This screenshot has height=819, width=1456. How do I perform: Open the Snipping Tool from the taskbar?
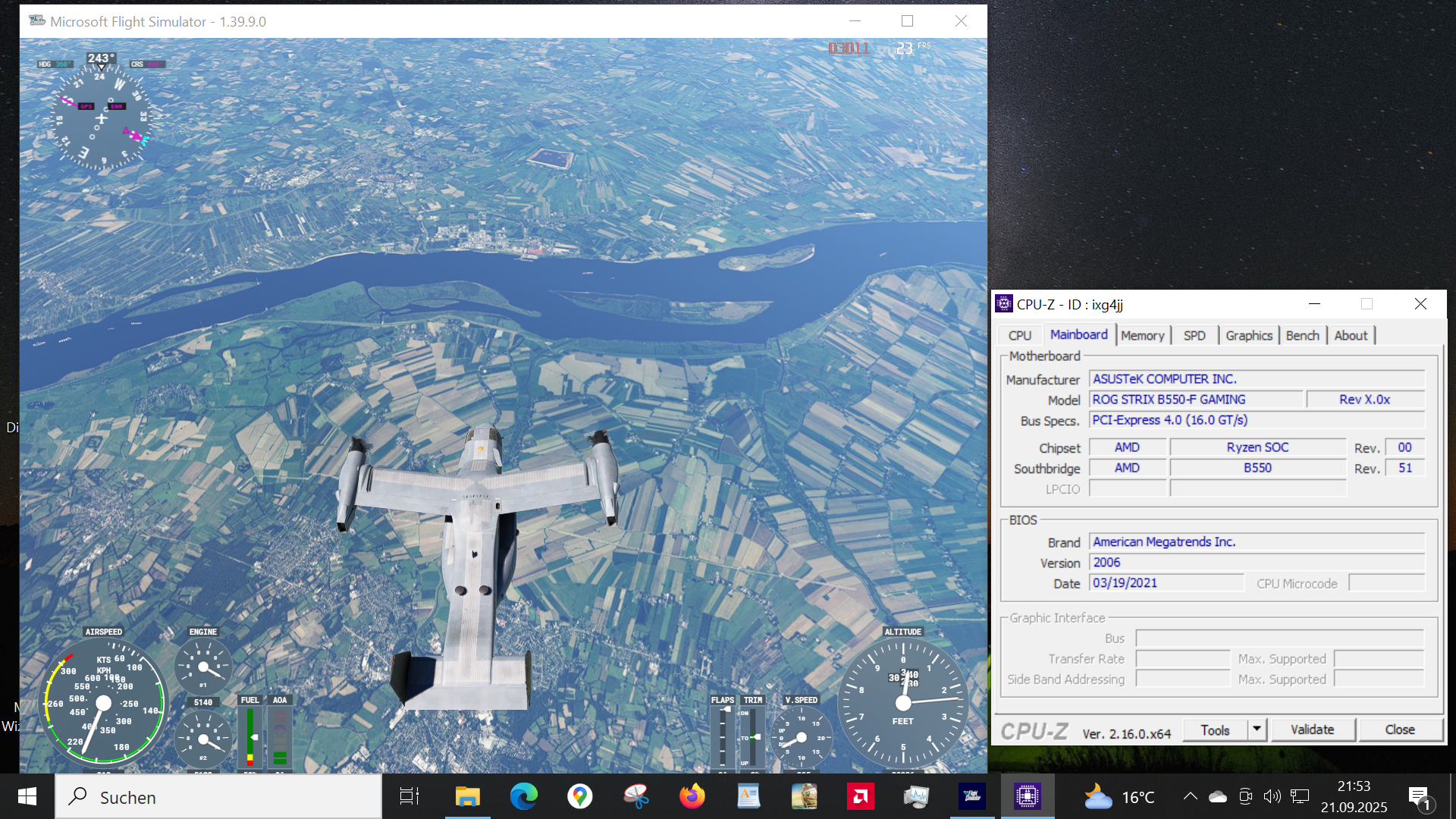[x=636, y=796]
